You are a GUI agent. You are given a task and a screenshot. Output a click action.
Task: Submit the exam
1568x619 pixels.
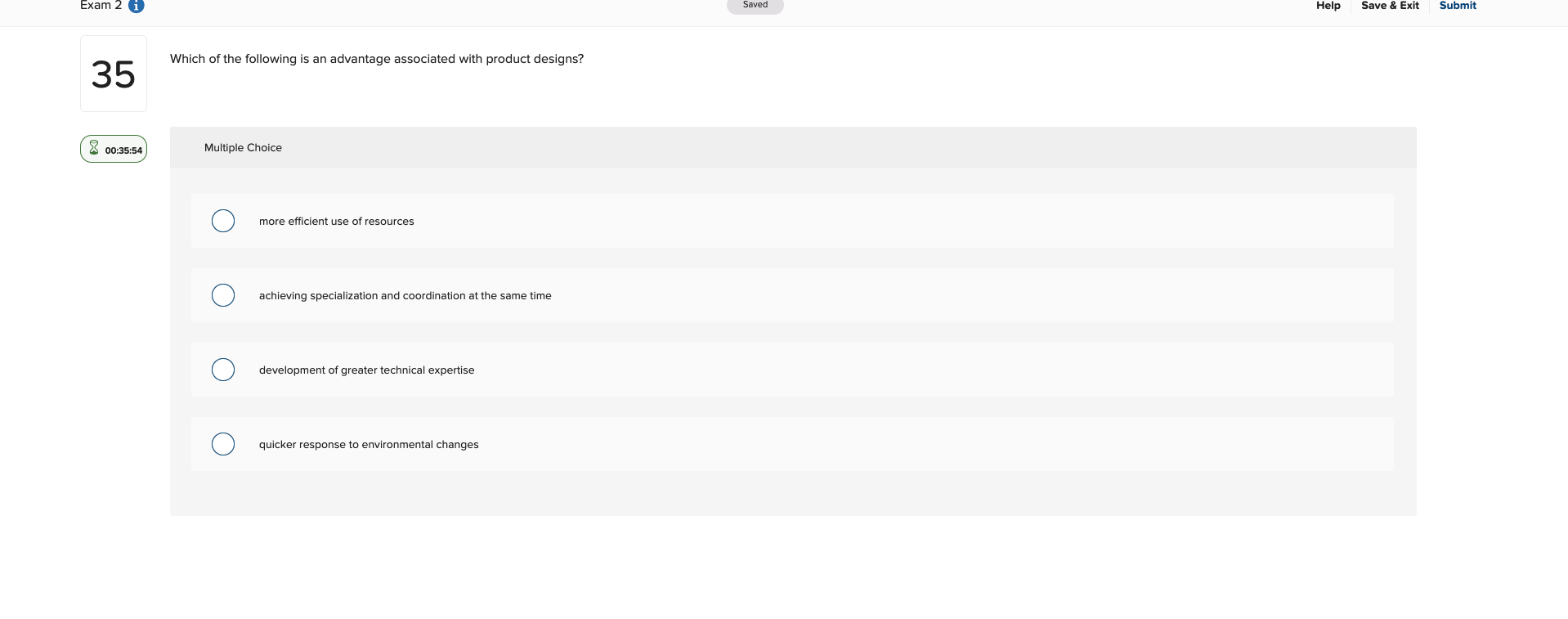(1457, 6)
